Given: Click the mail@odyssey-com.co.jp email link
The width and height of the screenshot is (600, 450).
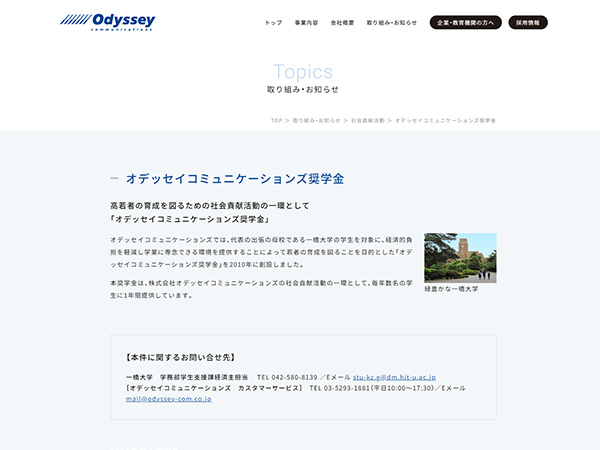Looking at the screenshot, I should click(x=168, y=398).
